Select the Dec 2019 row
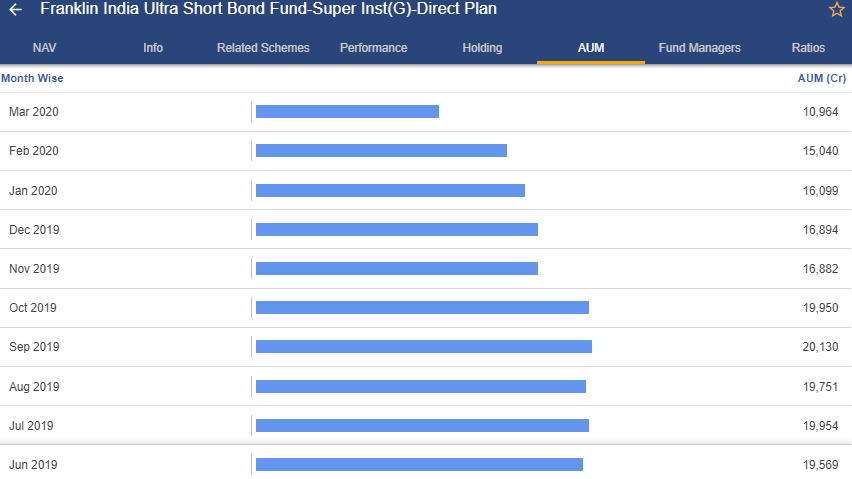Screen dimensions: 852x479 426,230
